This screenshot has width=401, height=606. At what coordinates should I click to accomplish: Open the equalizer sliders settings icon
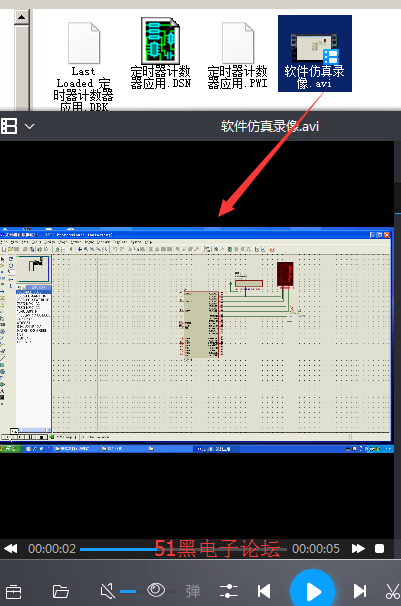click(x=229, y=591)
